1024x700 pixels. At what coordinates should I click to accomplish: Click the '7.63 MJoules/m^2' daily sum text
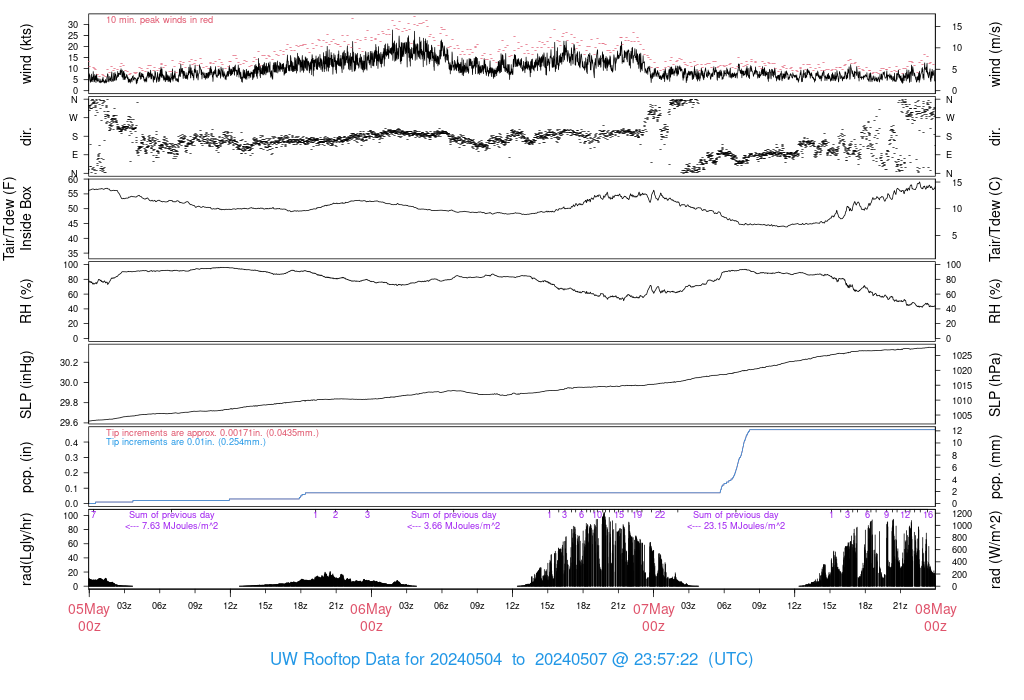pyautogui.click(x=180, y=526)
